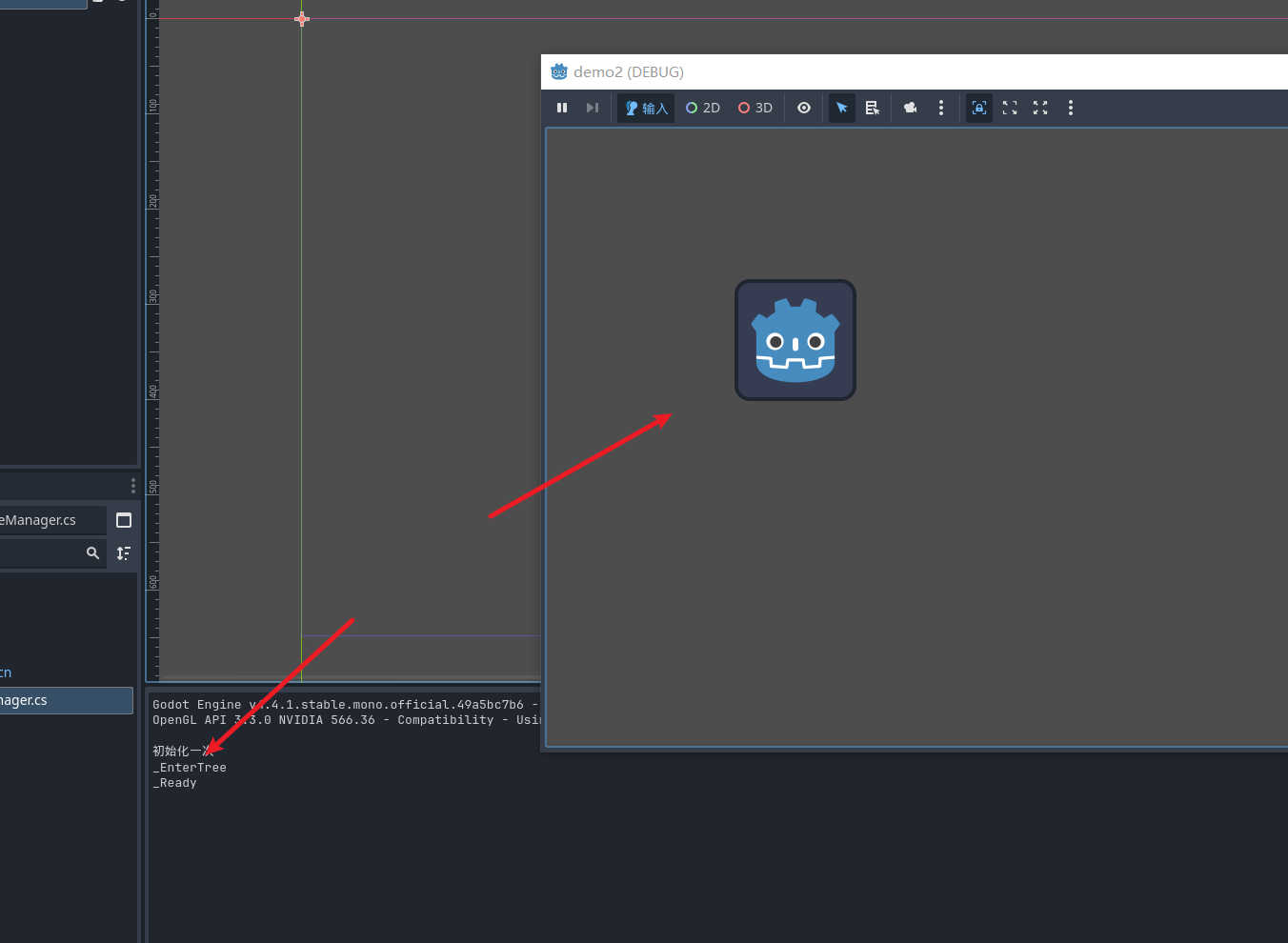Open the game view options menu
This screenshot has width=1288, height=943.
pos(1071,108)
